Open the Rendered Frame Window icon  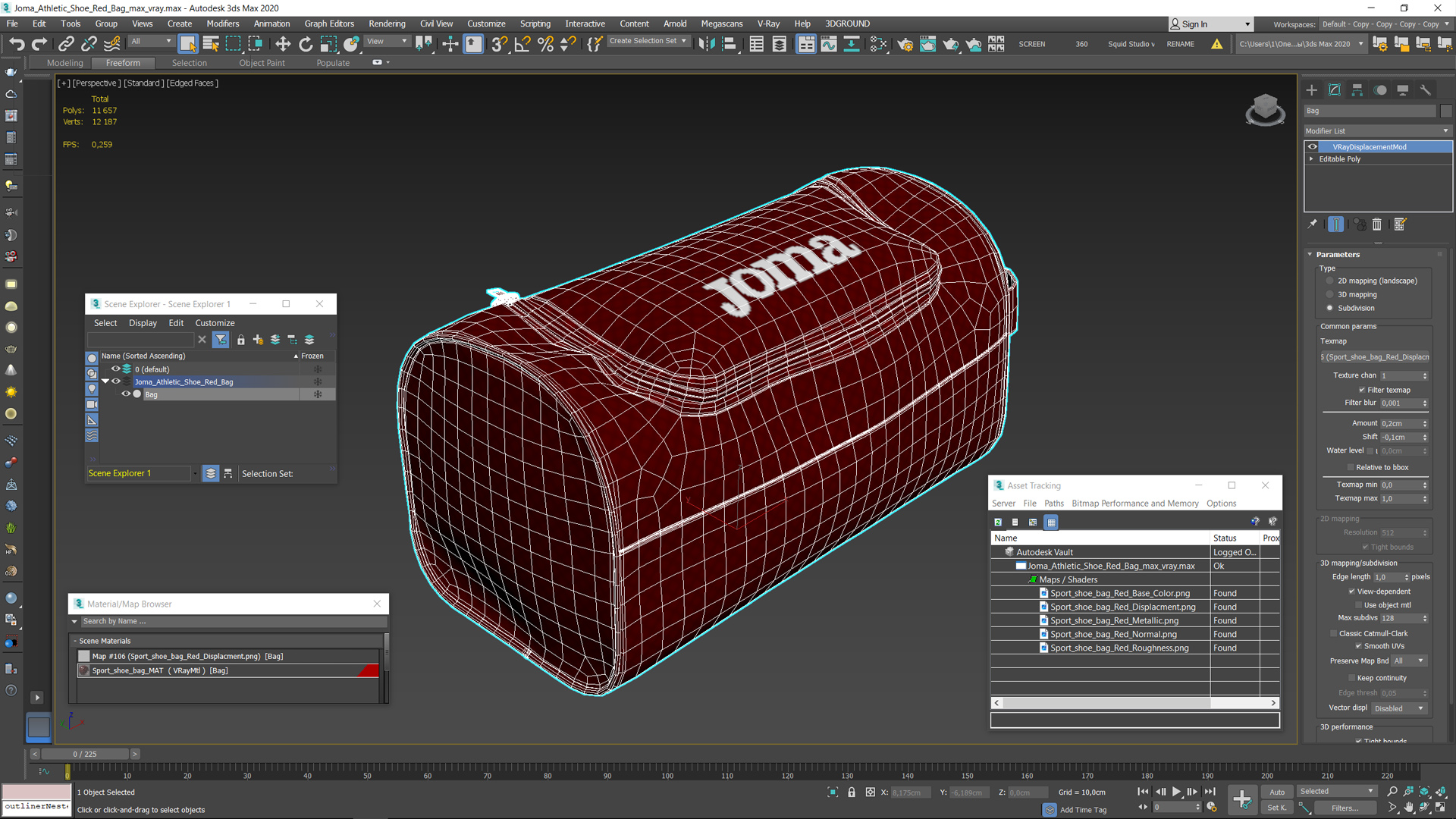927,44
